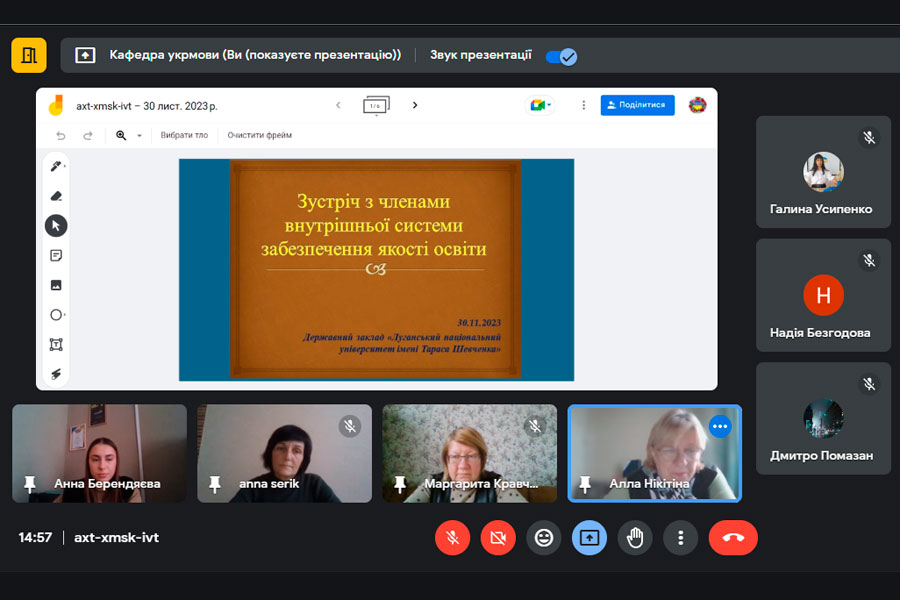Viewport: 900px width, 600px height.
Task: Expand the frame bar showing 1/6
Action: 376,106
